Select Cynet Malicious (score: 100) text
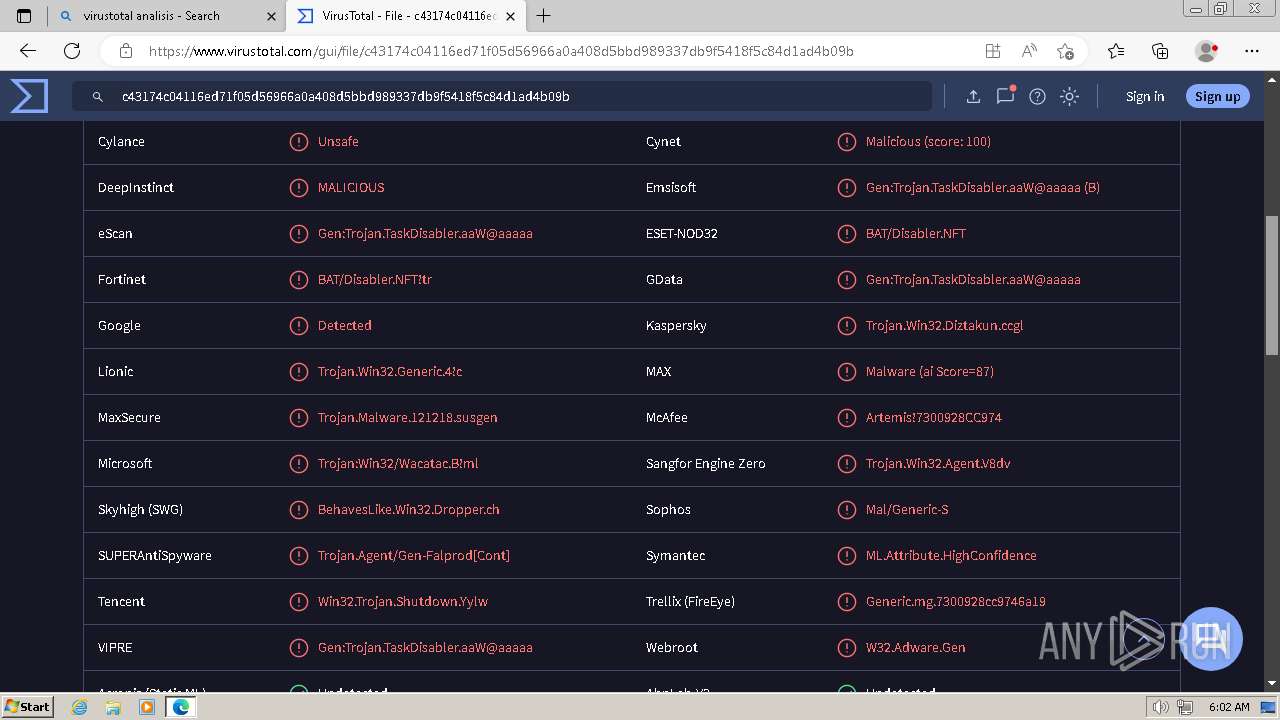 [928, 141]
